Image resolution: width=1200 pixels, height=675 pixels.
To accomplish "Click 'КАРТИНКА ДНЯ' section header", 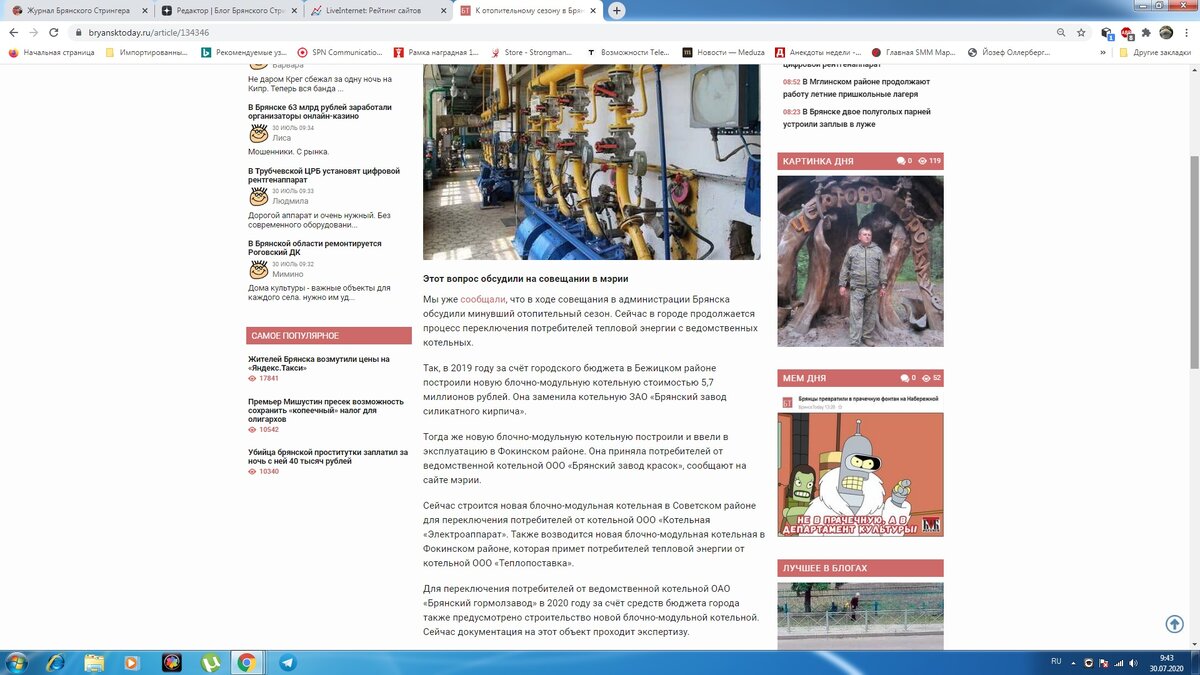I will [x=818, y=161].
